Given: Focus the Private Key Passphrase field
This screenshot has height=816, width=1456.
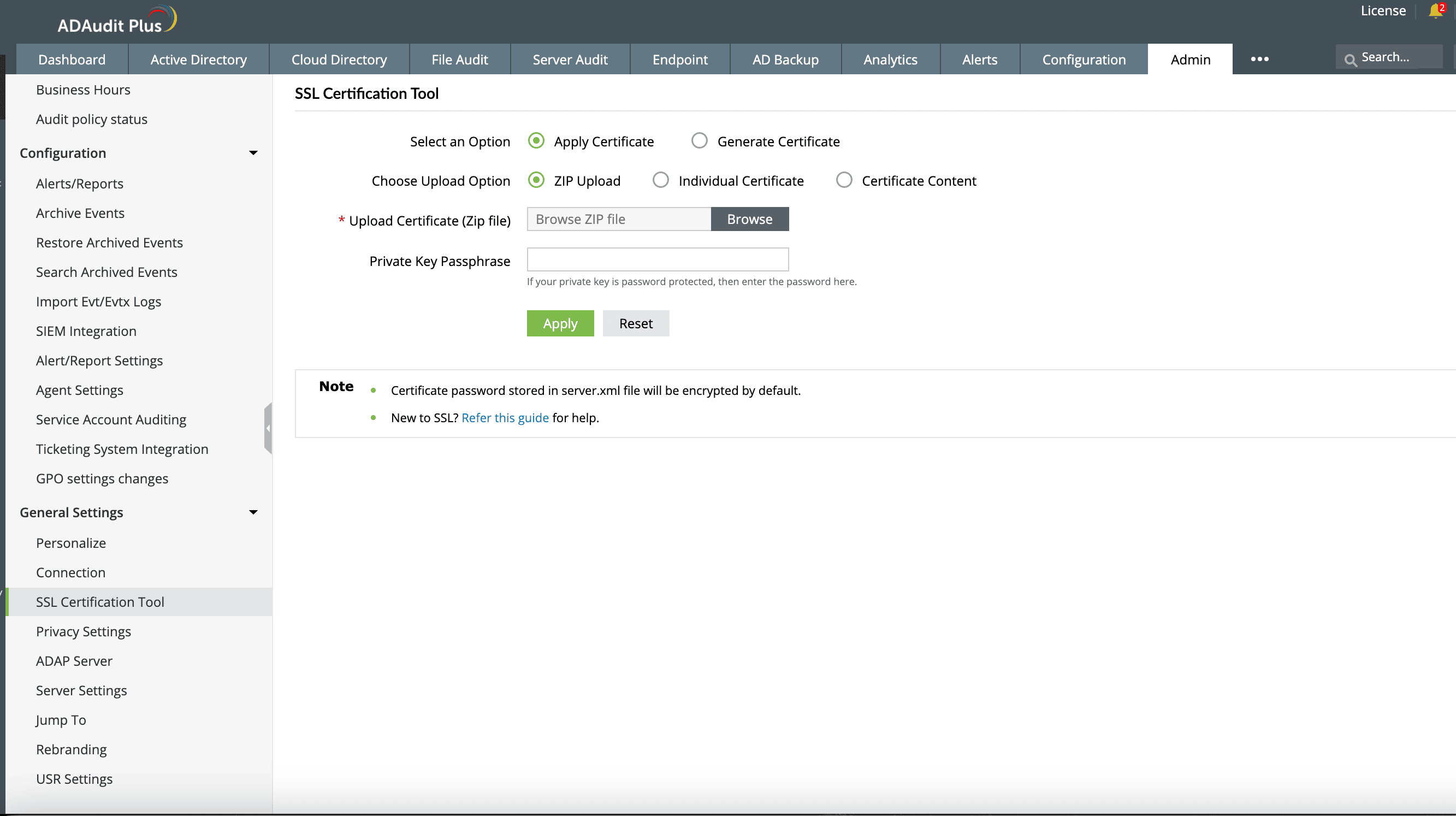Looking at the screenshot, I should [x=658, y=259].
